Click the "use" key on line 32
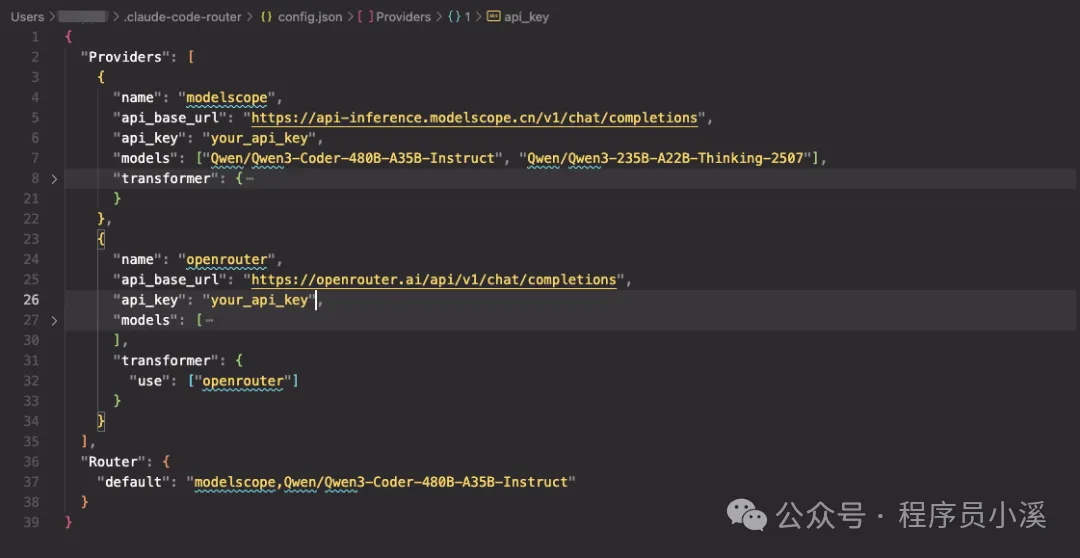 tap(149, 381)
